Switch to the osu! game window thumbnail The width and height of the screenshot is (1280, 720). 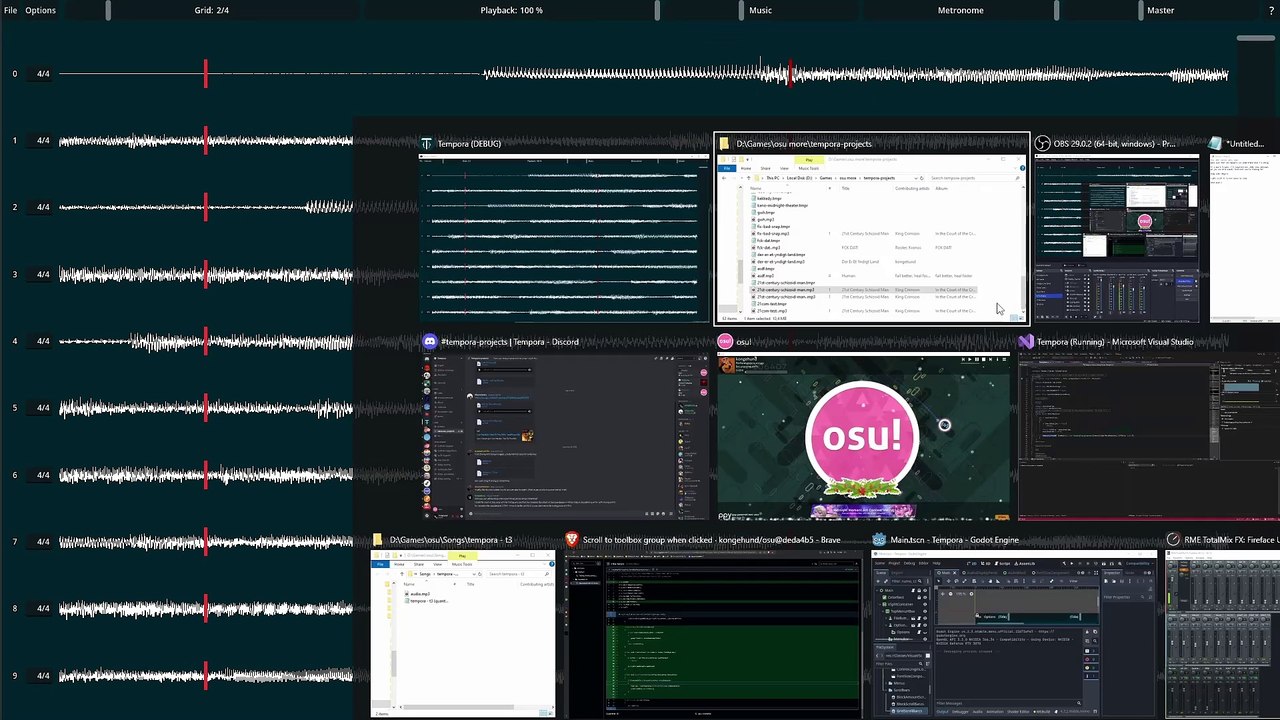click(x=864, y=436)
